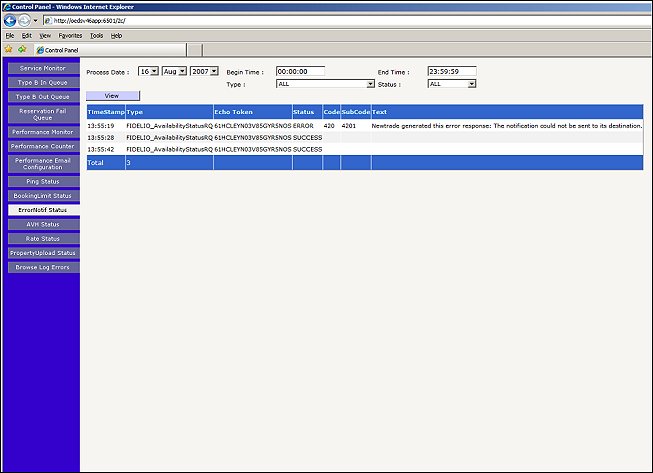This screenshot has height=473, width=653.
Task: Click the Begin Time input field
Action: (x=311, y=72)
